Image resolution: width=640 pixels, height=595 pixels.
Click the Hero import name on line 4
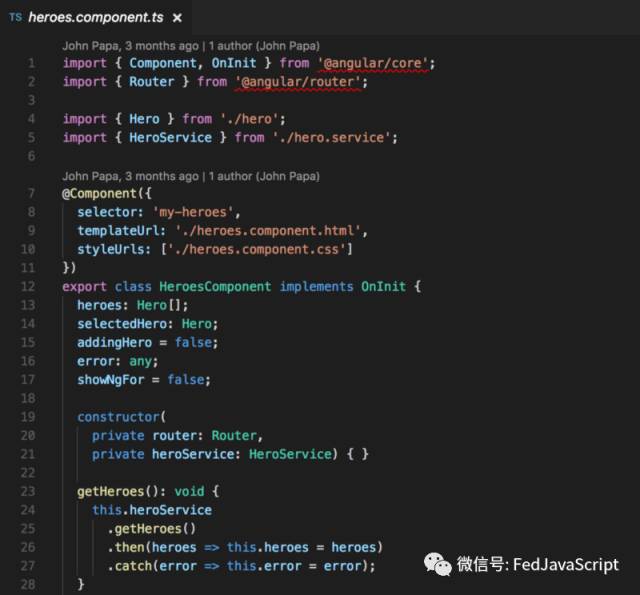tap(144, 119)
